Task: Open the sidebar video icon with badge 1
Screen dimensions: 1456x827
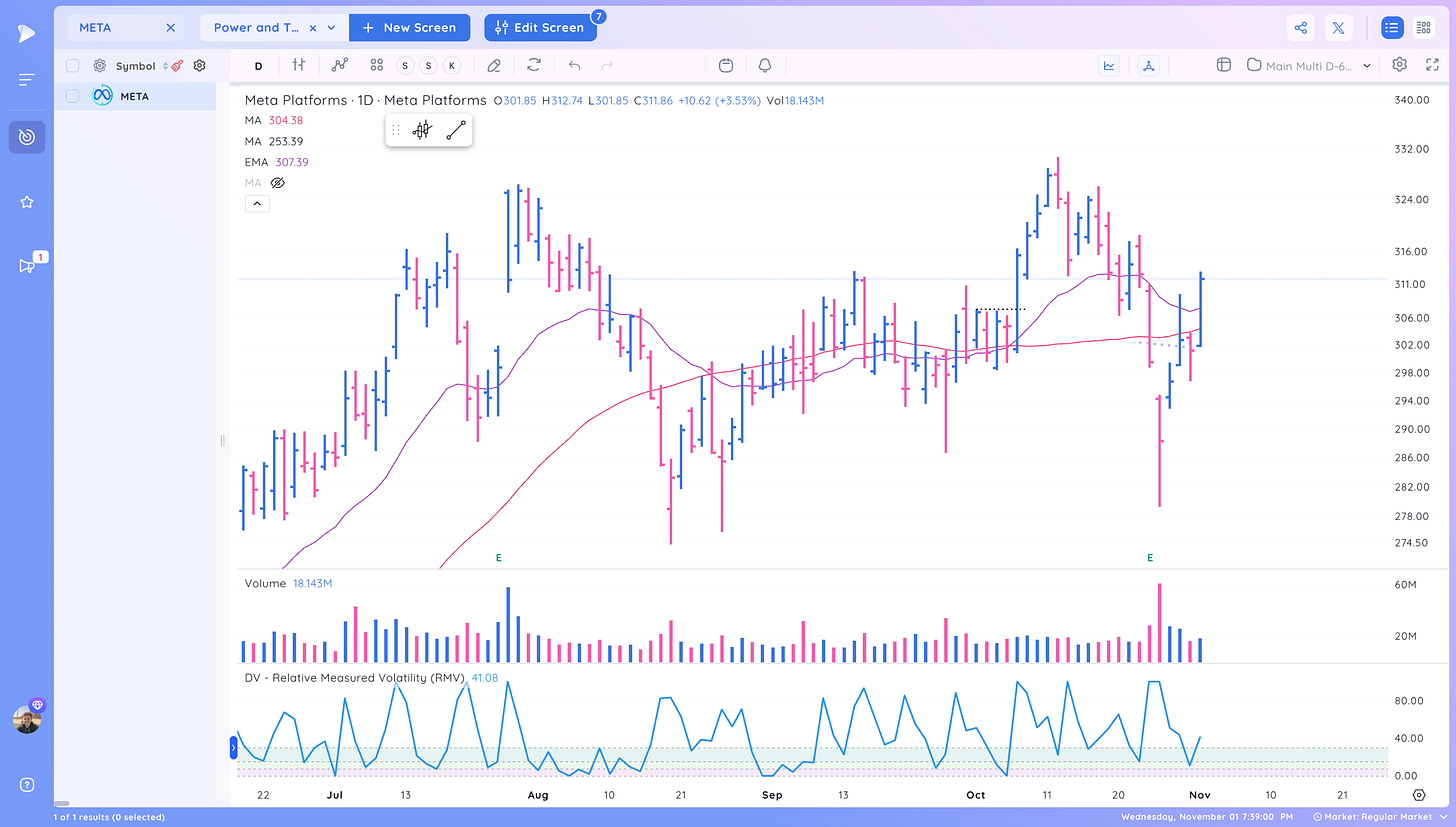Action: (27, 265)
